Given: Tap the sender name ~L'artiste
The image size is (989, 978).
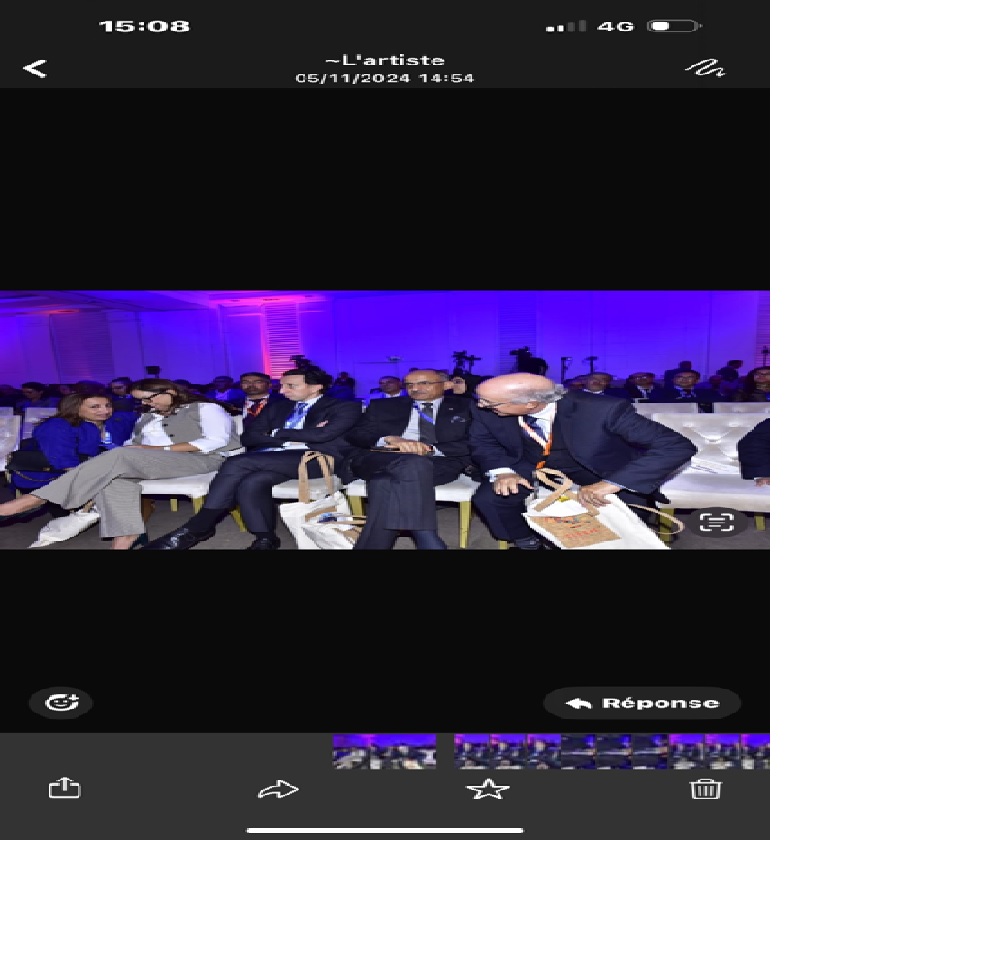Looking at the screenshot, I should coord(385,60).
